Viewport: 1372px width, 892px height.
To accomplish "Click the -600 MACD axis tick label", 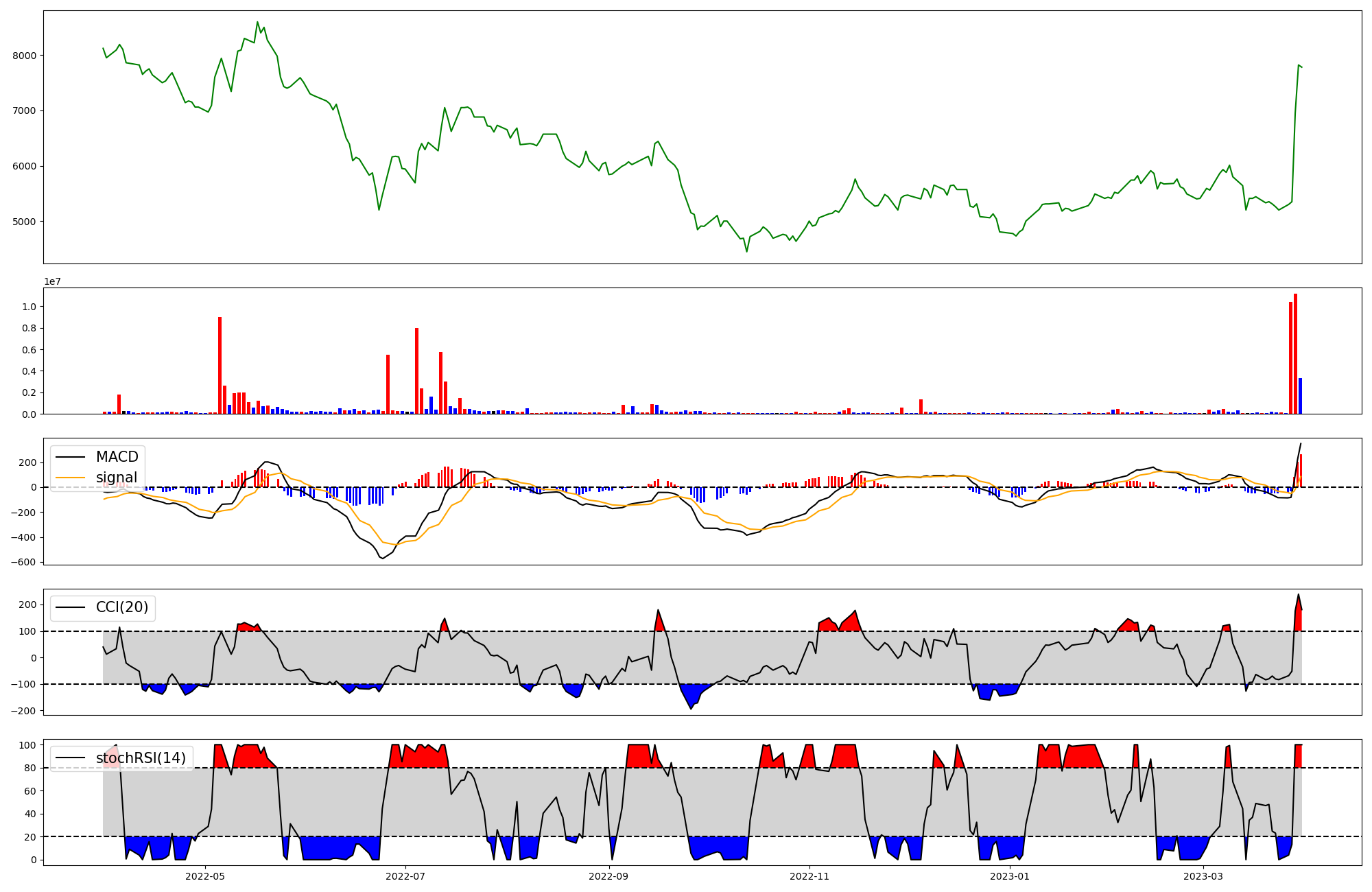I will 23,562.
